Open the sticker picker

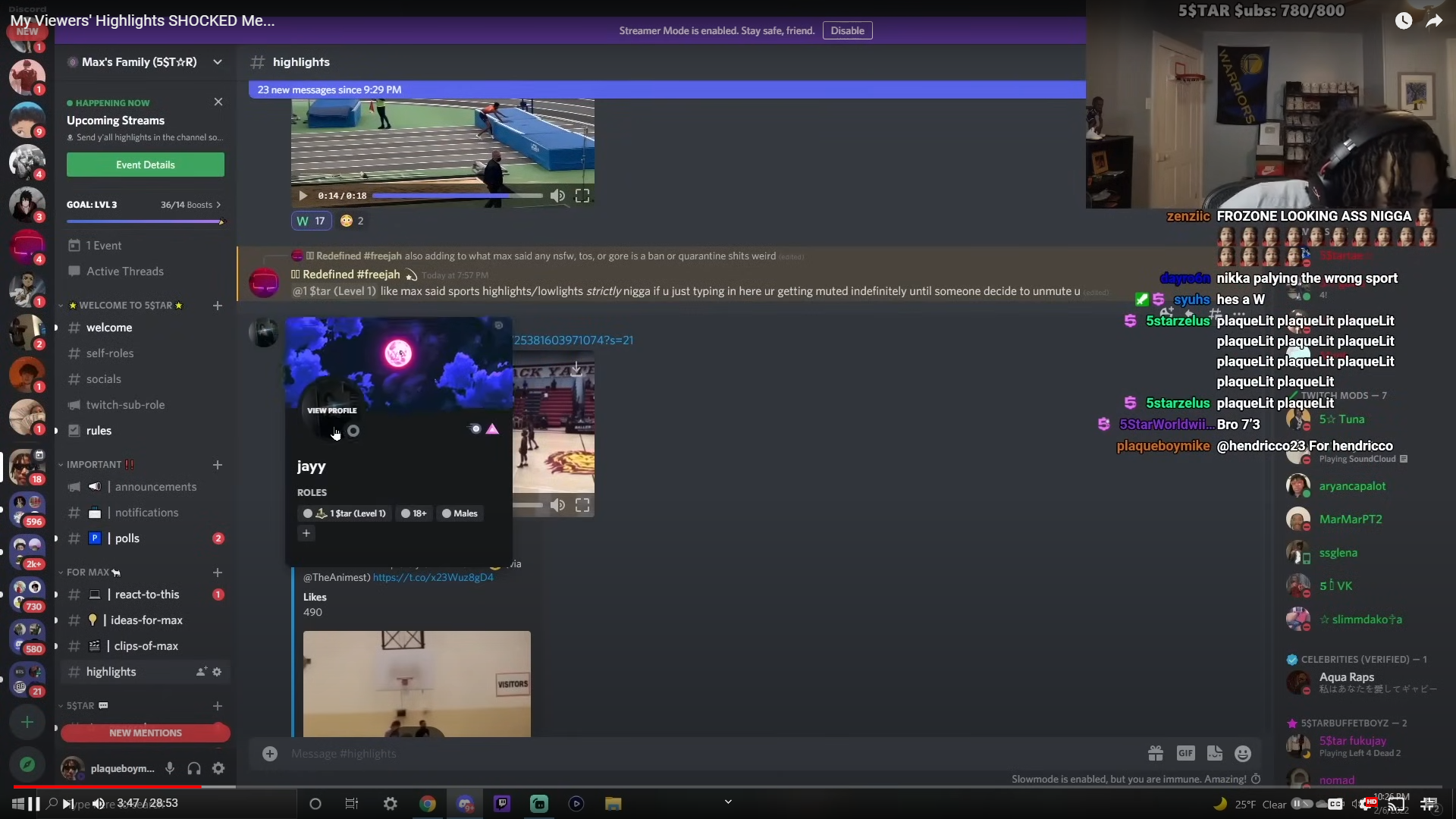pos(1214,753)
